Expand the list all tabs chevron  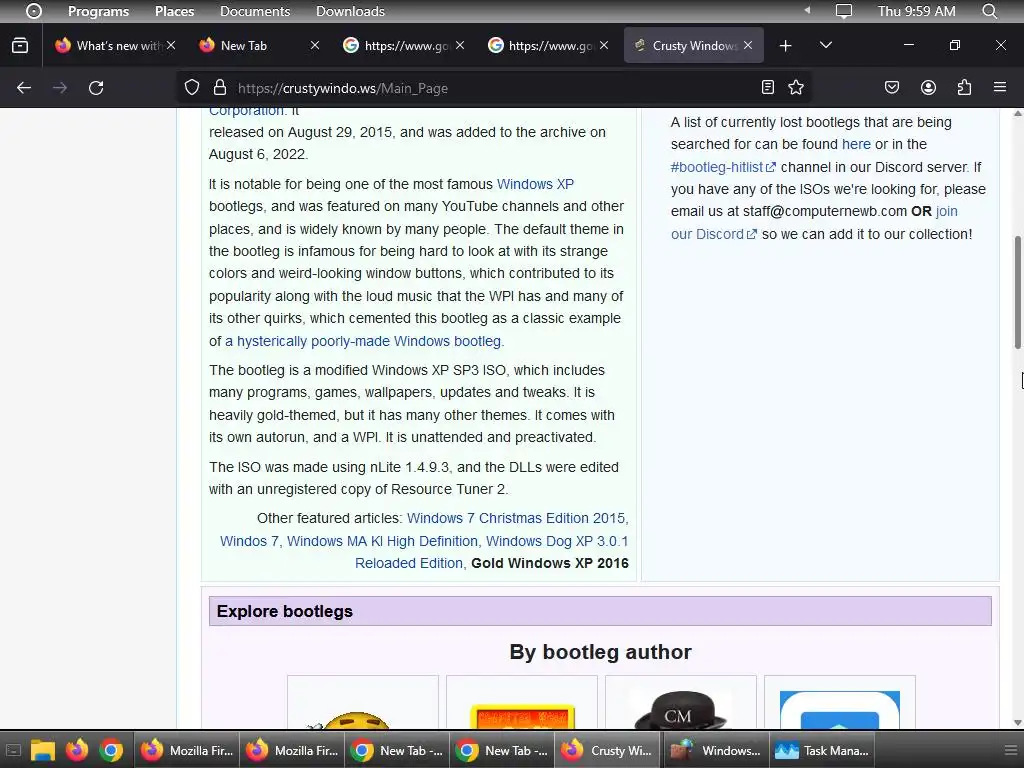click(825, 45)
